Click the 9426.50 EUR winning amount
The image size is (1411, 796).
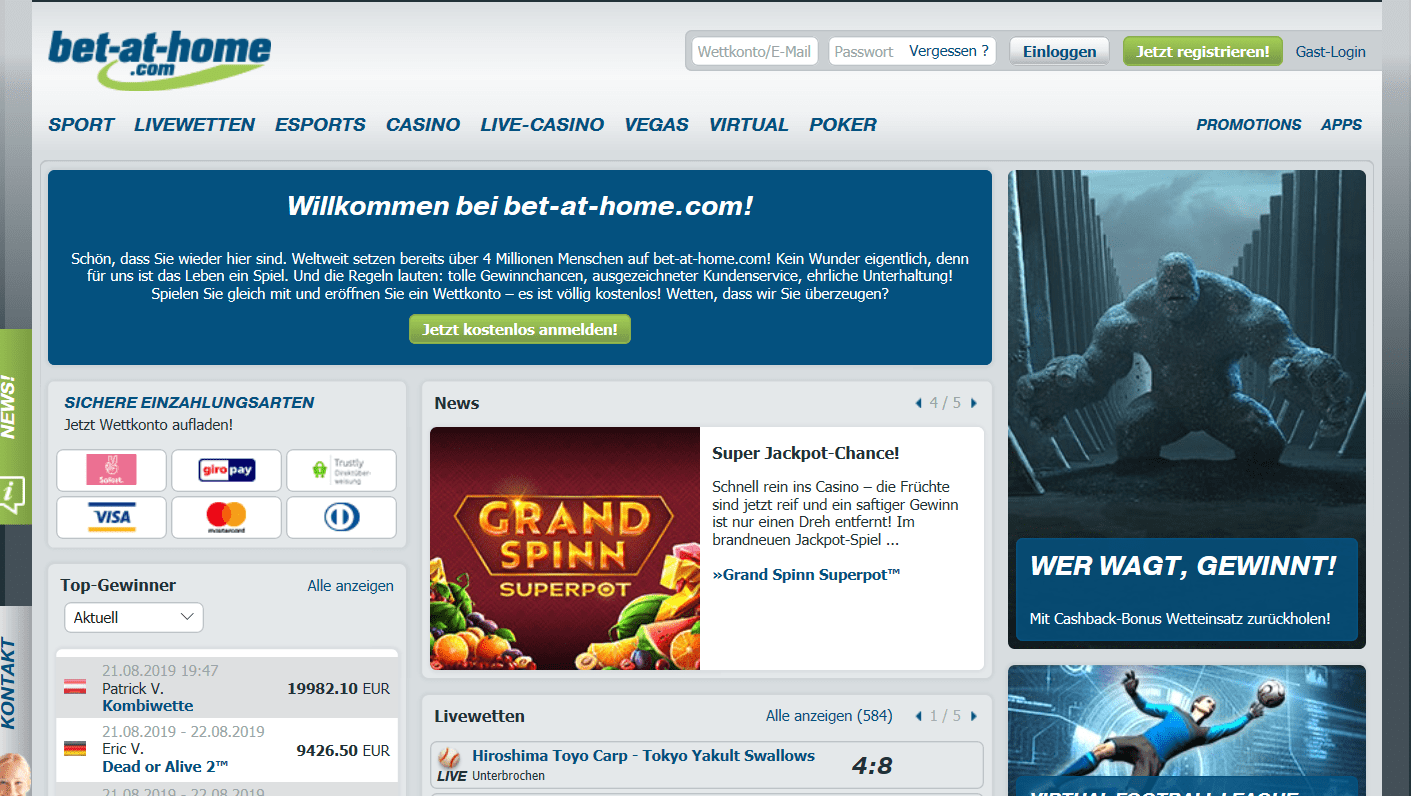click(x=343, y=750)
